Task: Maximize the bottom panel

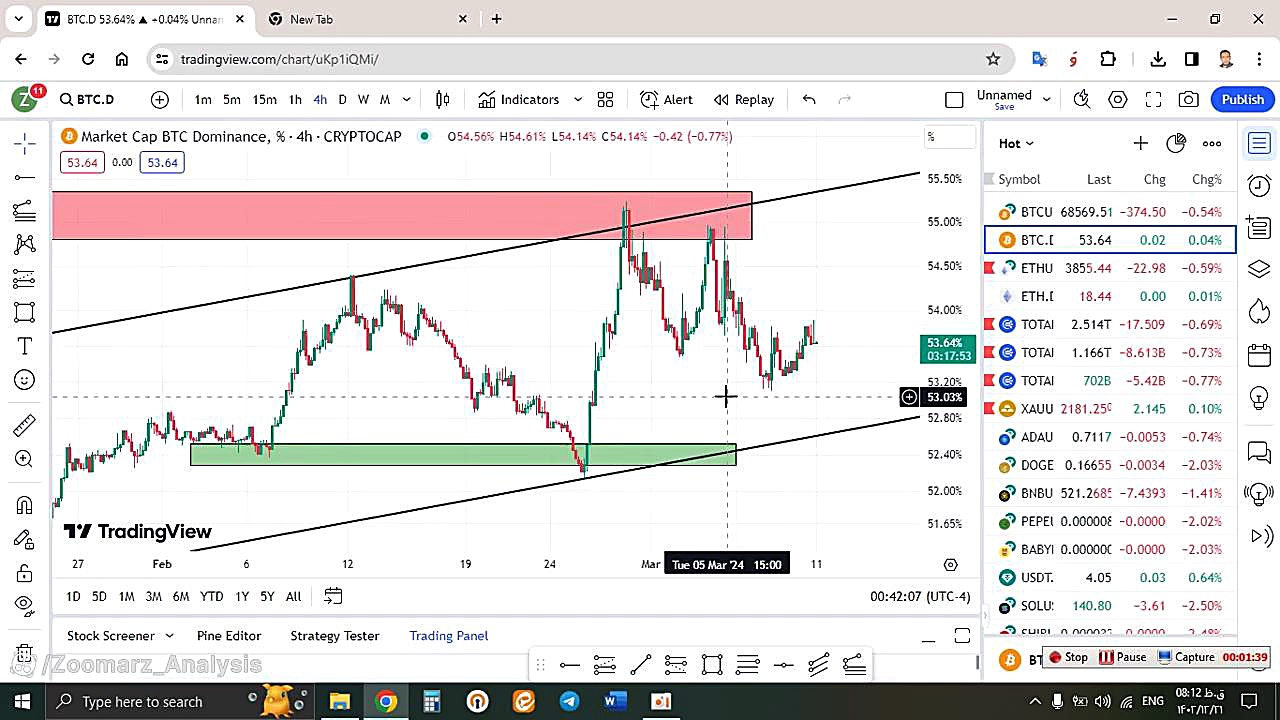Action: (962, 636)
